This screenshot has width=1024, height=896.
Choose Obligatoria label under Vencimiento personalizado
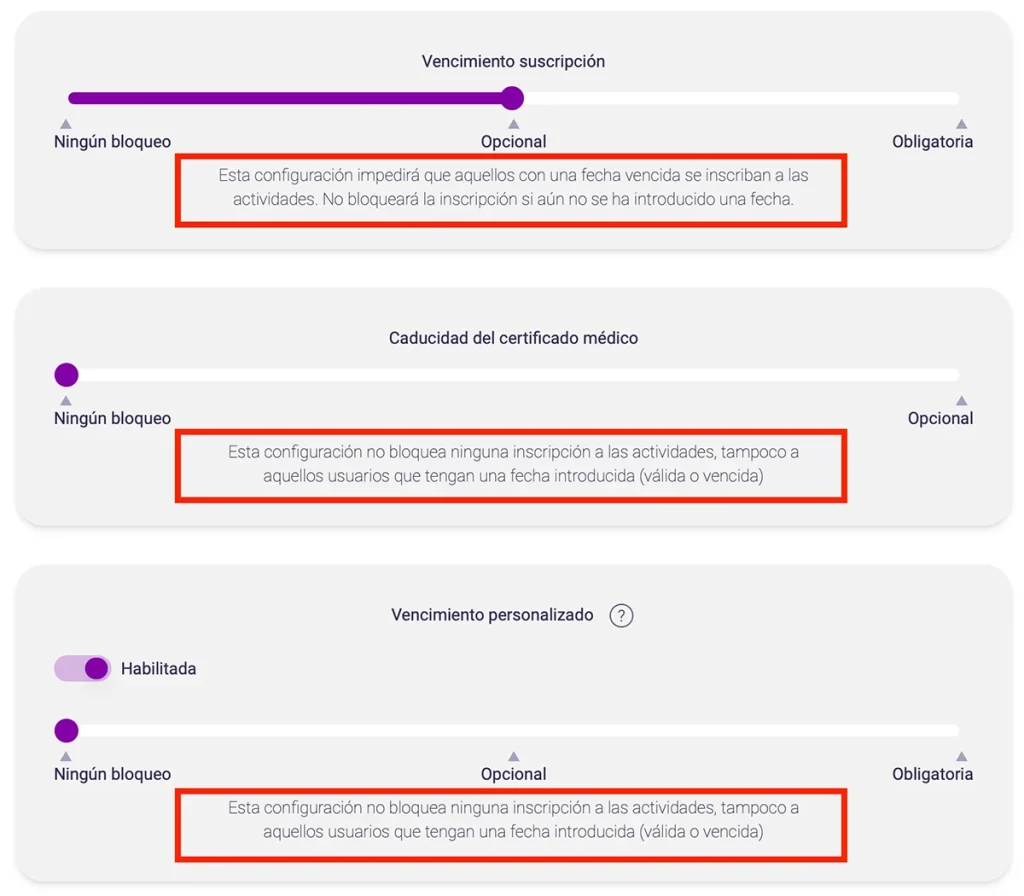coord(932,775)
